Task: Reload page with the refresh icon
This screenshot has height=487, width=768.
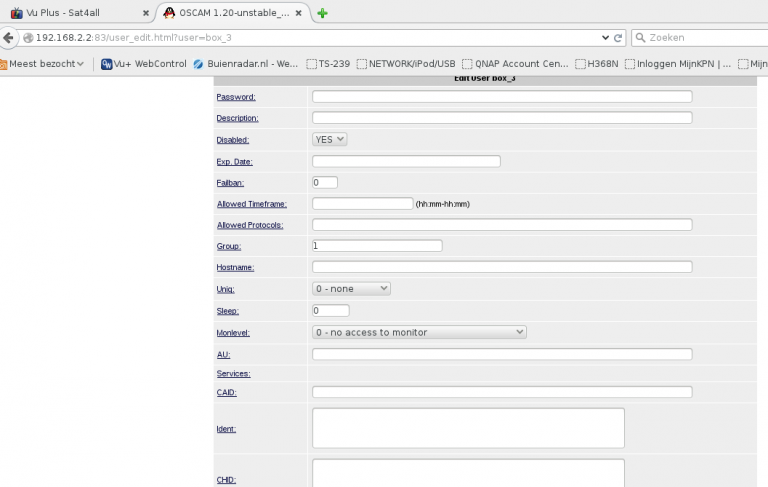Action: (619, 38)
